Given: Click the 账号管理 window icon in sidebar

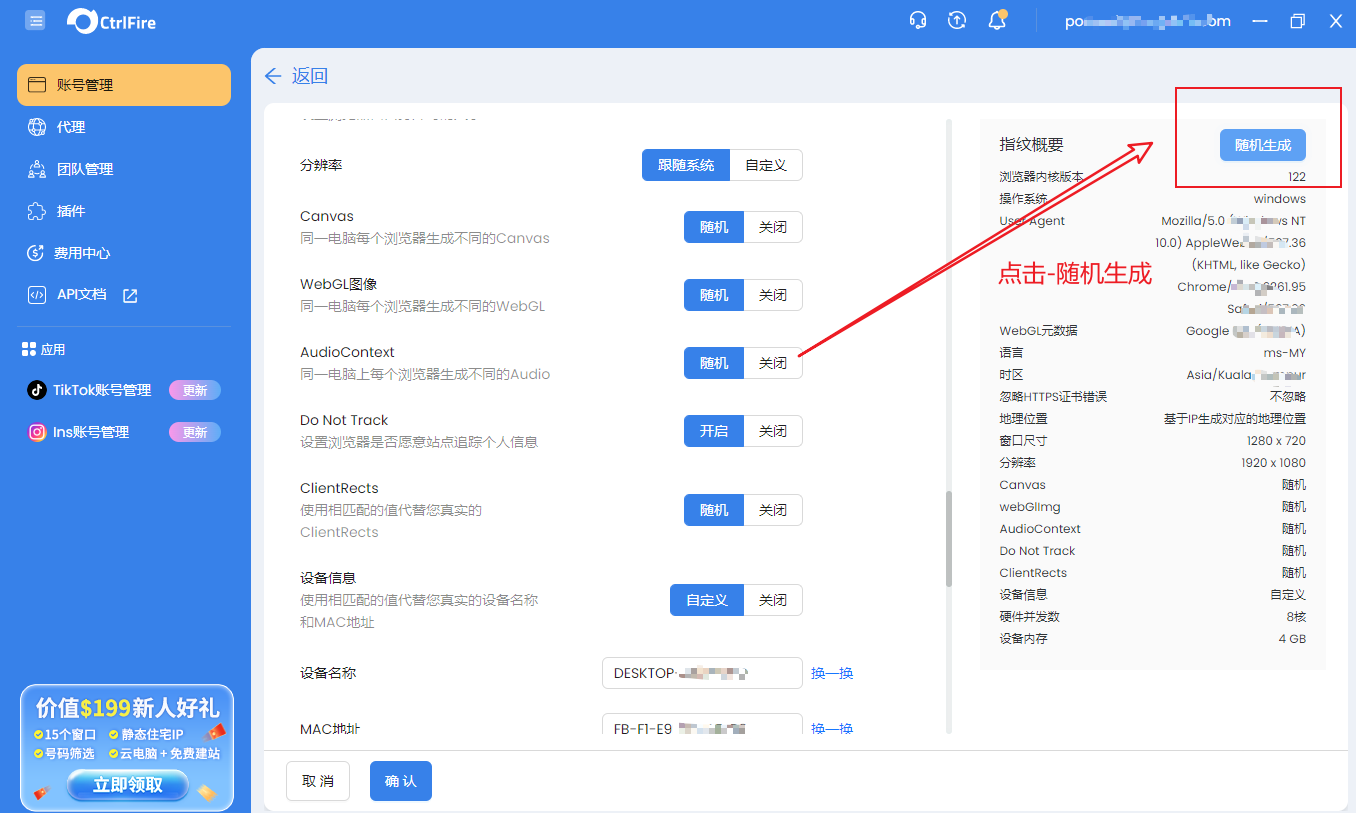Looking at the screenshot, I should [x=37, y=85].
